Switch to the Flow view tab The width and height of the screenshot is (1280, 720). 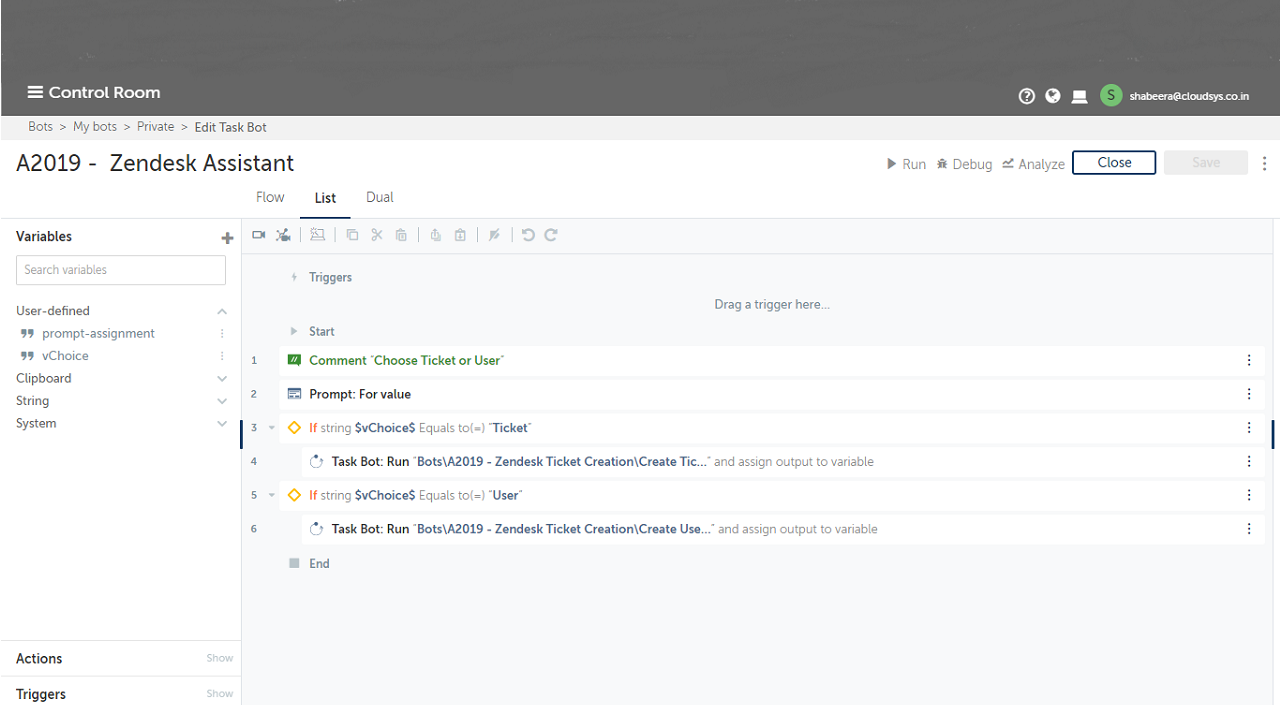coord(270,197)
